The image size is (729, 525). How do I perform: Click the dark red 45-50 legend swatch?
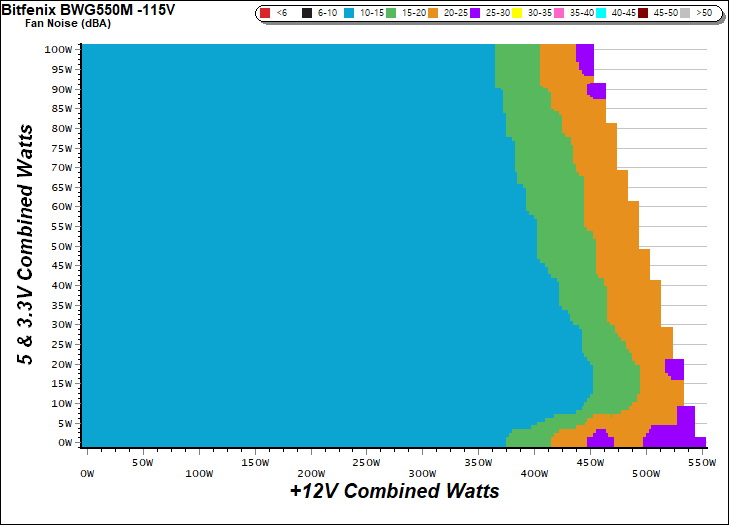click(x=643, y=13)
